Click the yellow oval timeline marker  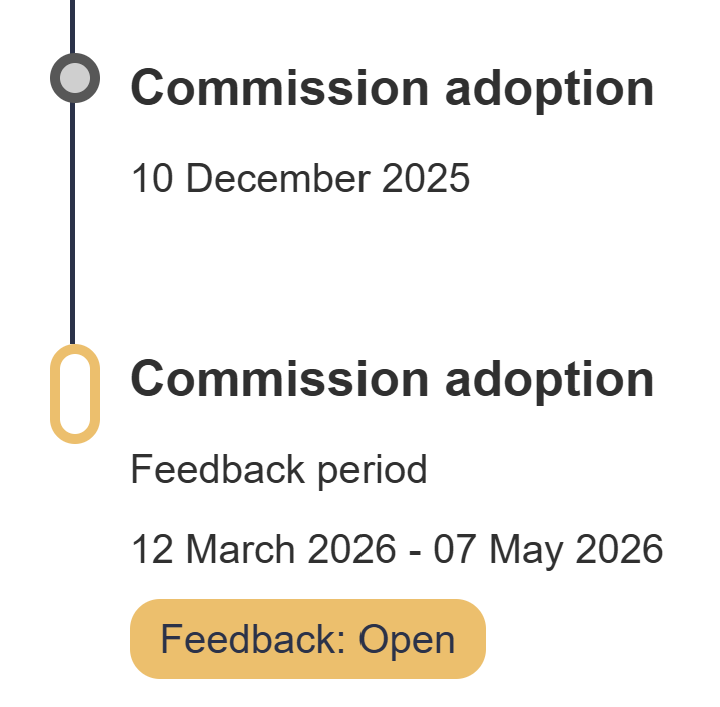pyautogui.click(x=74, y=393)
